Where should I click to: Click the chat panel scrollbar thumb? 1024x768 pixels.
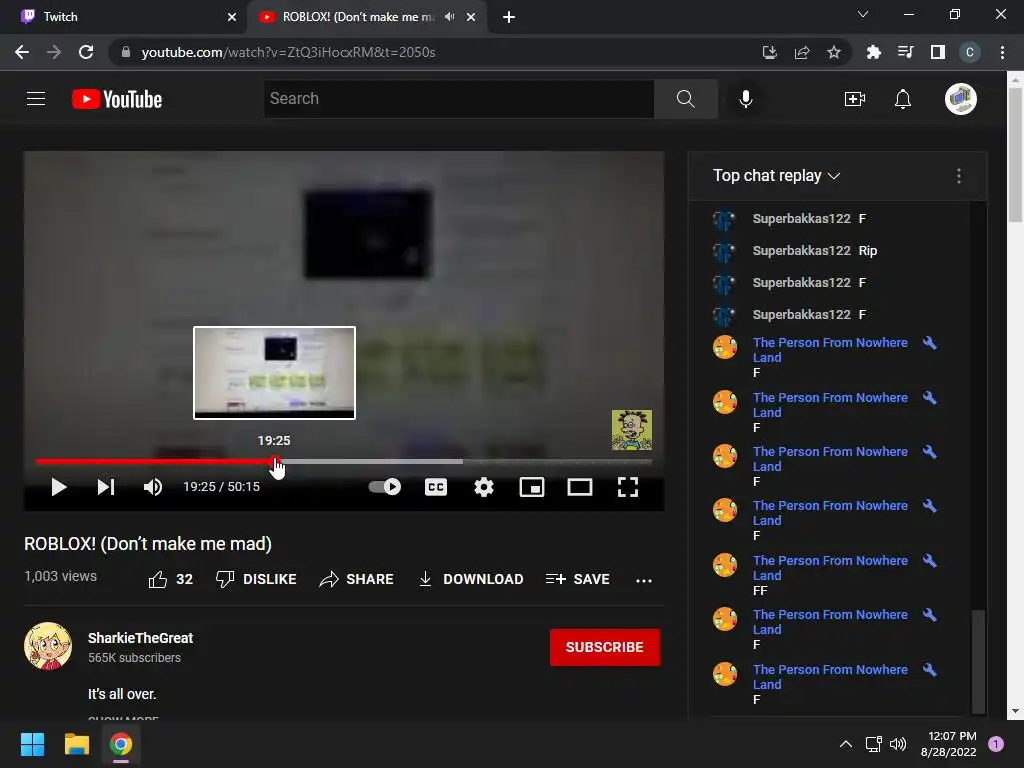pyautogui.click(x=978, y=661)
